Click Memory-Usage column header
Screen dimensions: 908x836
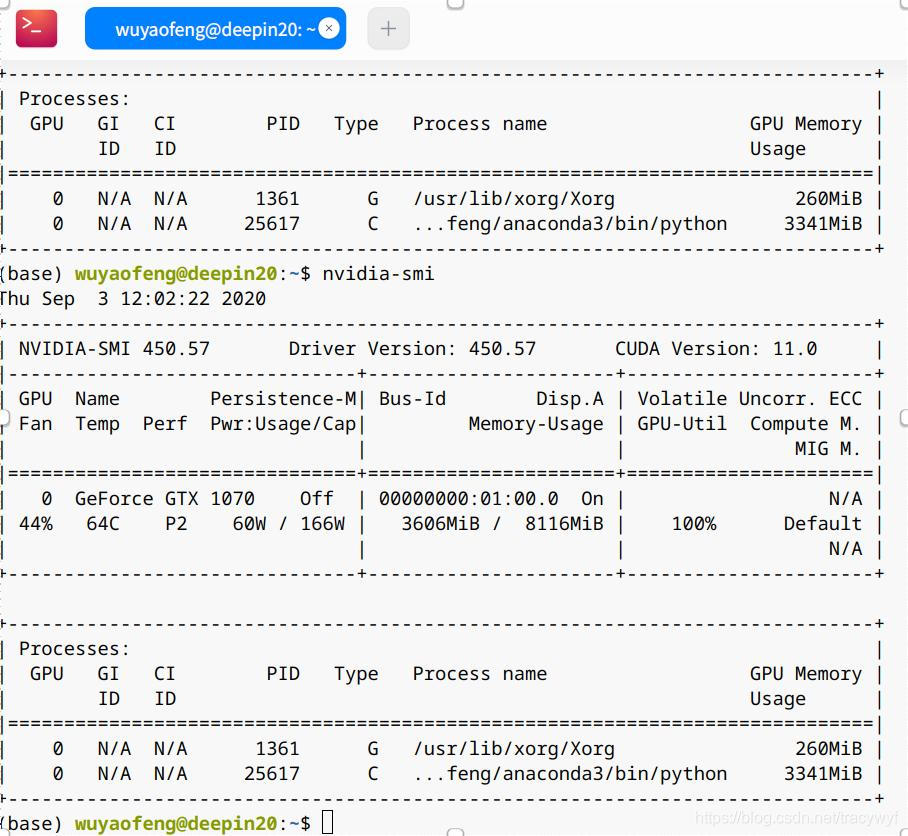(x=536, y=424)
